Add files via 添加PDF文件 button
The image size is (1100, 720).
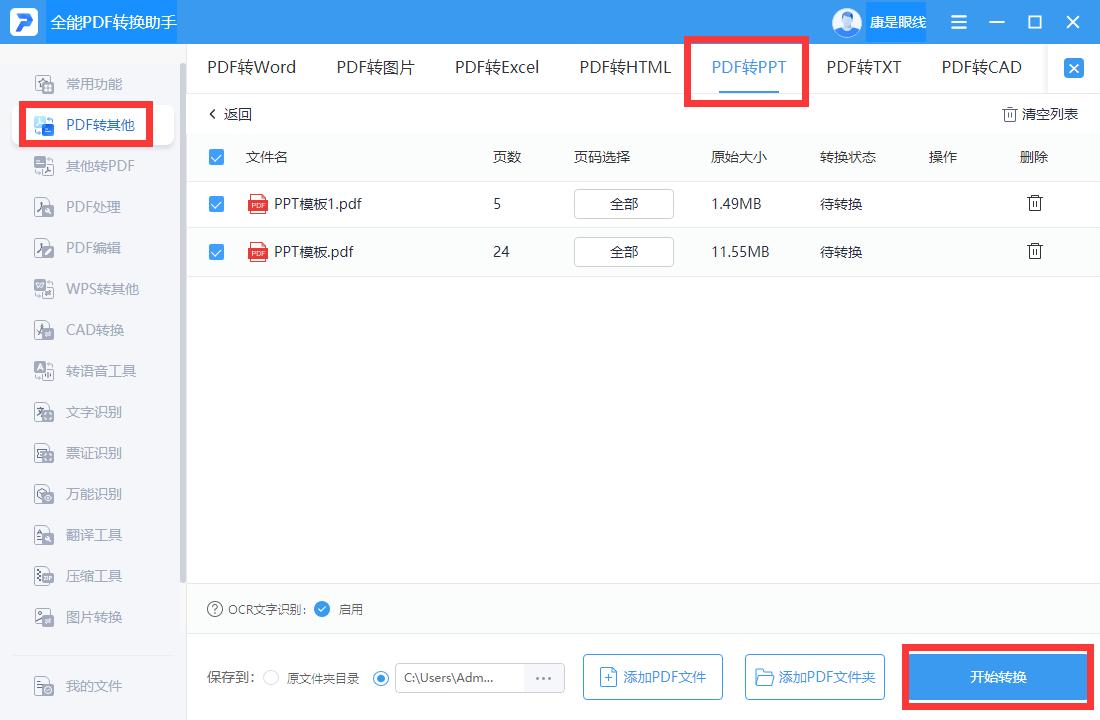point(652,677)
